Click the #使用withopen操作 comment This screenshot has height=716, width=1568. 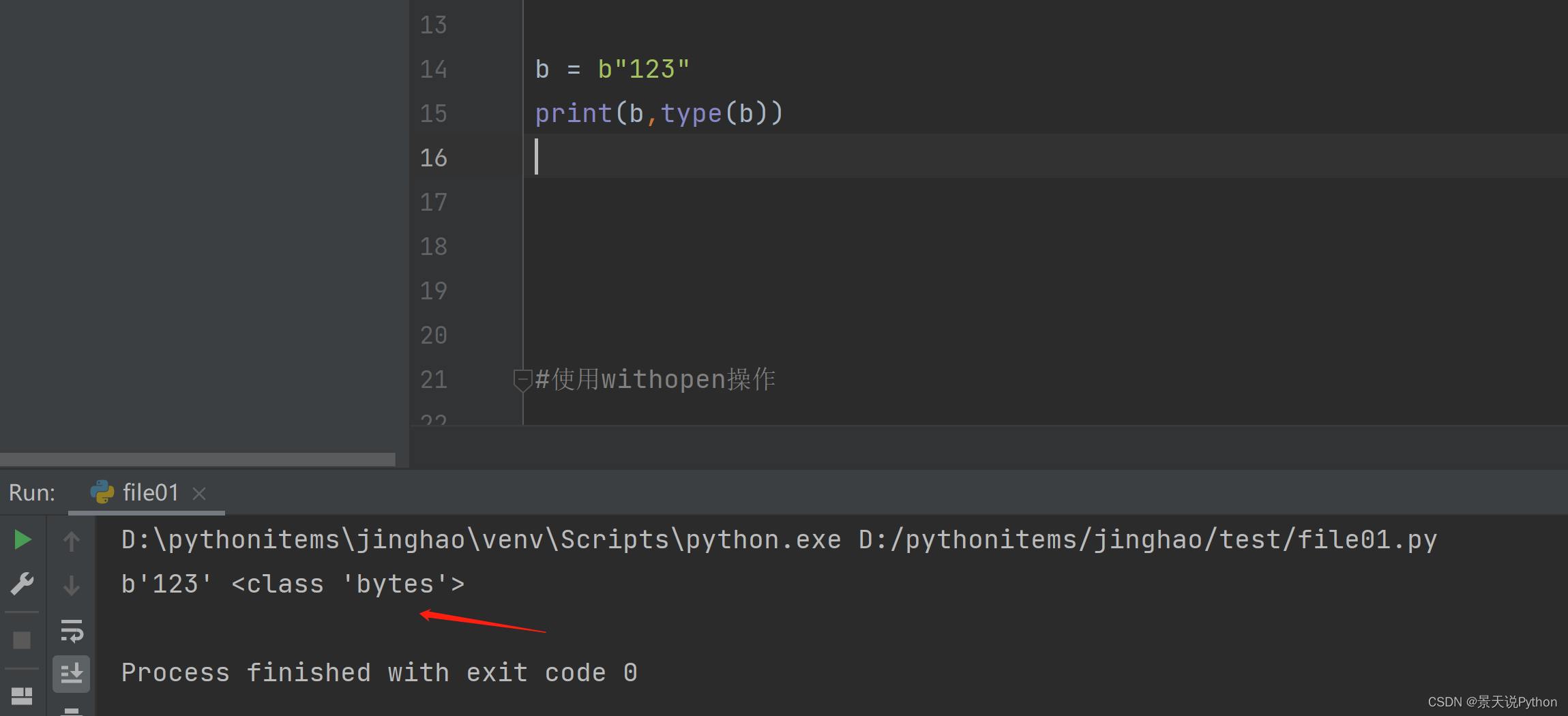(x=655, y=380)
